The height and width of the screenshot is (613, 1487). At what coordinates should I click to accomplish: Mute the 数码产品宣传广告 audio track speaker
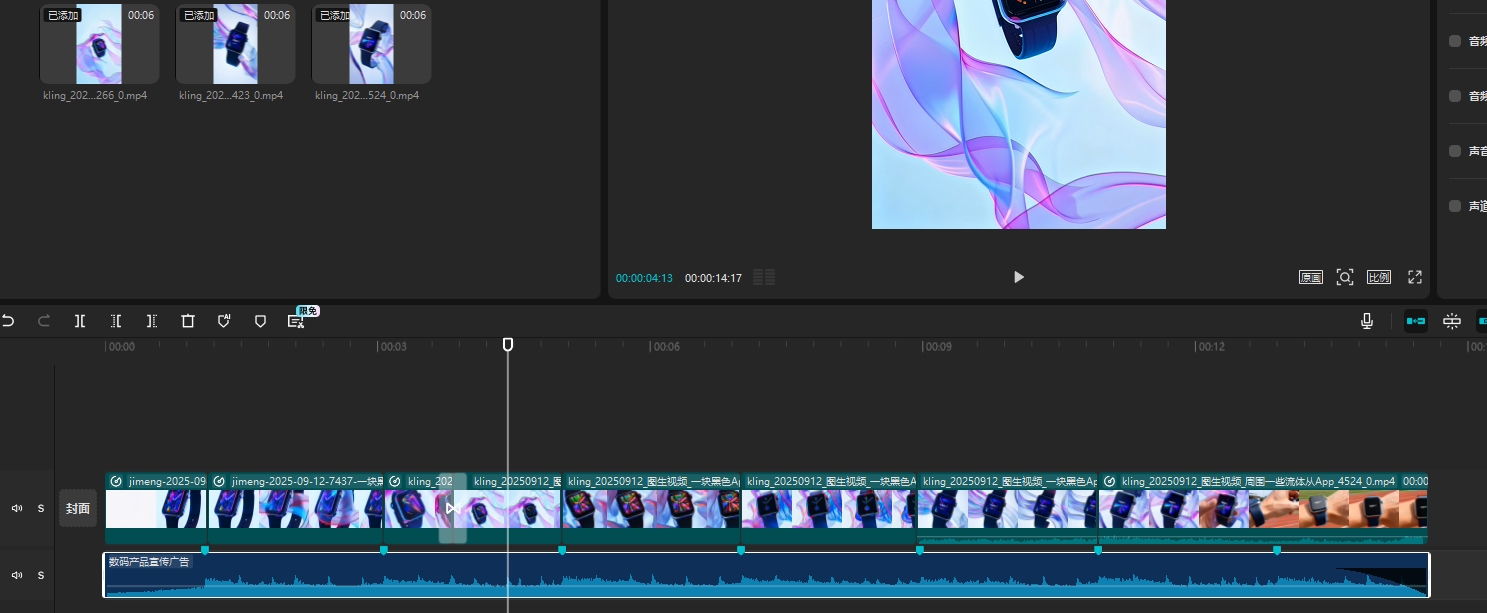pos(17,575)
